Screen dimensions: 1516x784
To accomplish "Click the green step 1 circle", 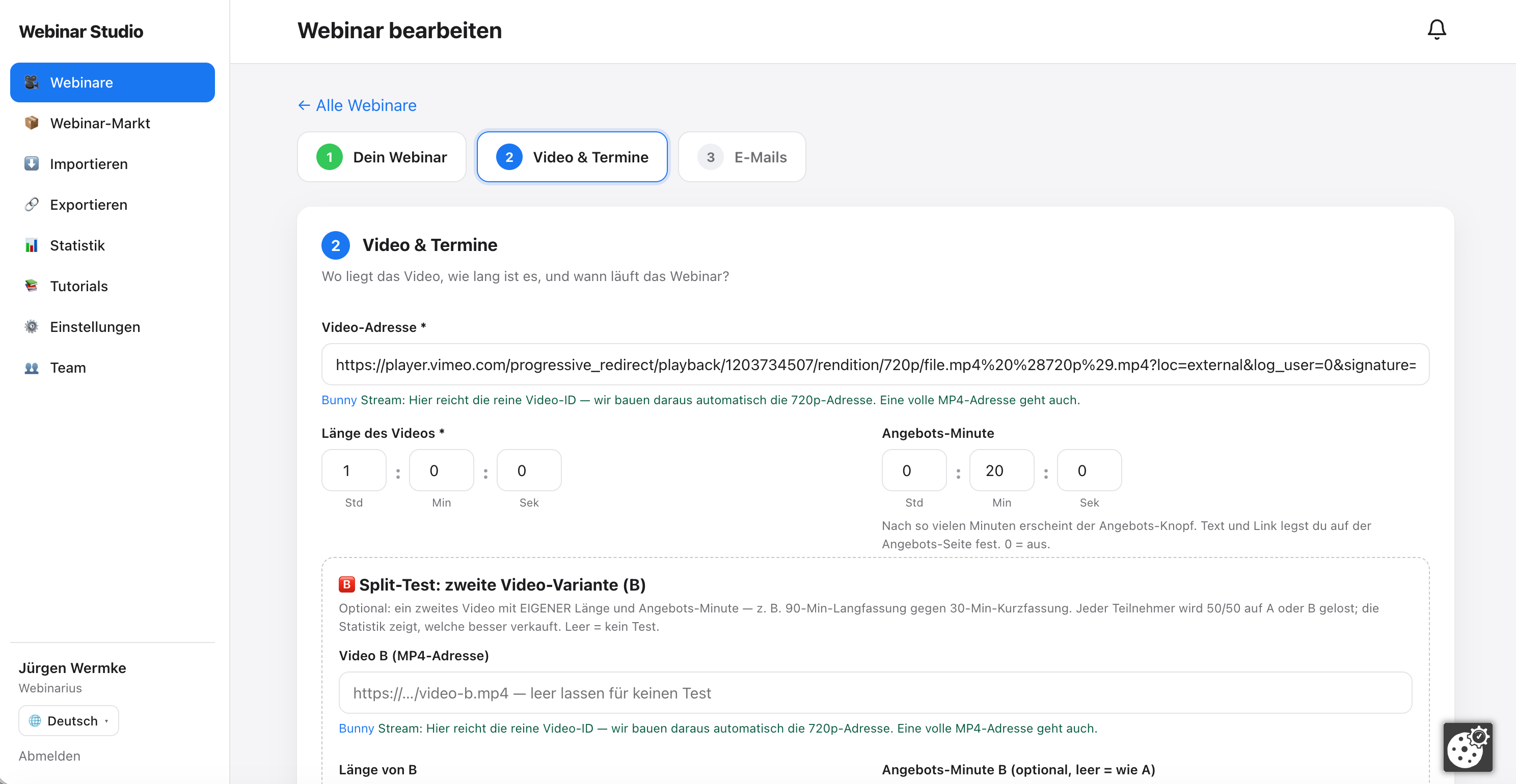I will click(x=330, y=157).
